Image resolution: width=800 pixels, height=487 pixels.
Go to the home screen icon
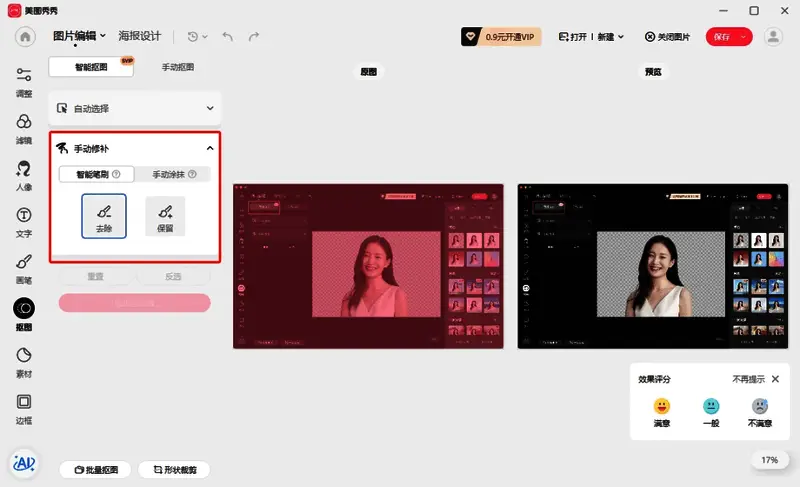pyautogui.click(x=25, y=36)
